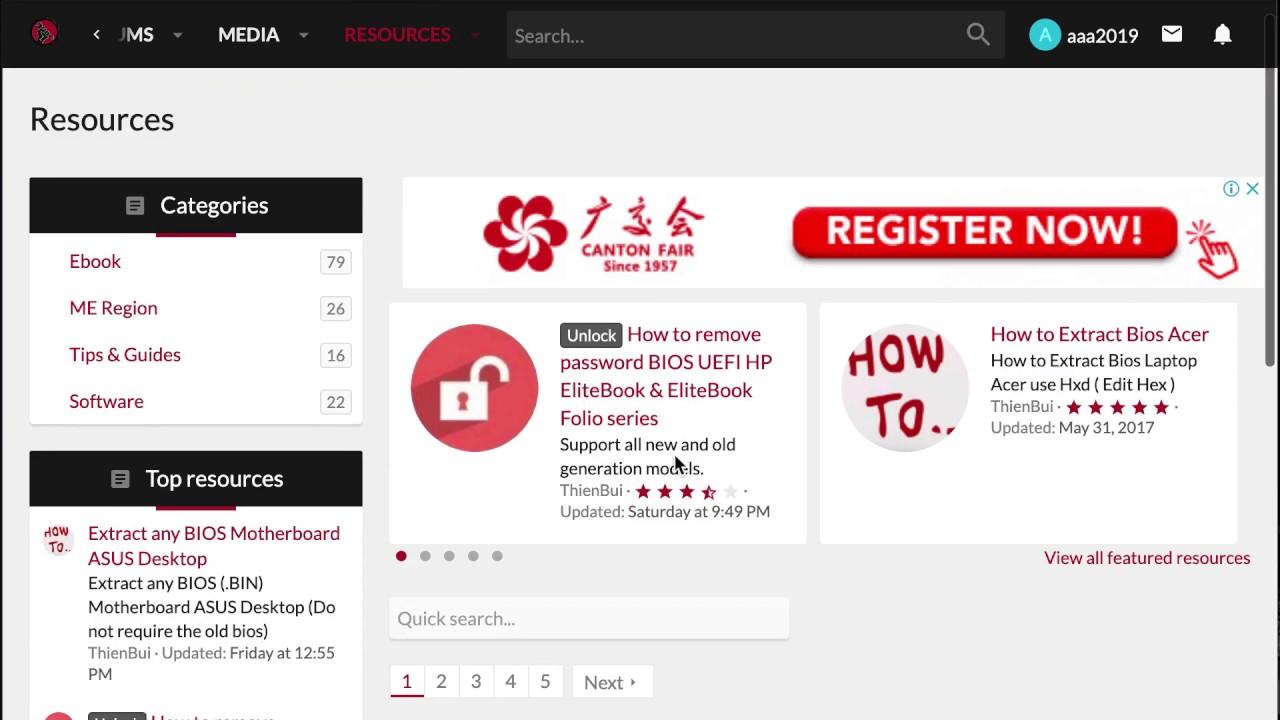The height and width of the screenshot is (720, 1280).
Task: Open the ME Region category
Action: click(113, 308)
